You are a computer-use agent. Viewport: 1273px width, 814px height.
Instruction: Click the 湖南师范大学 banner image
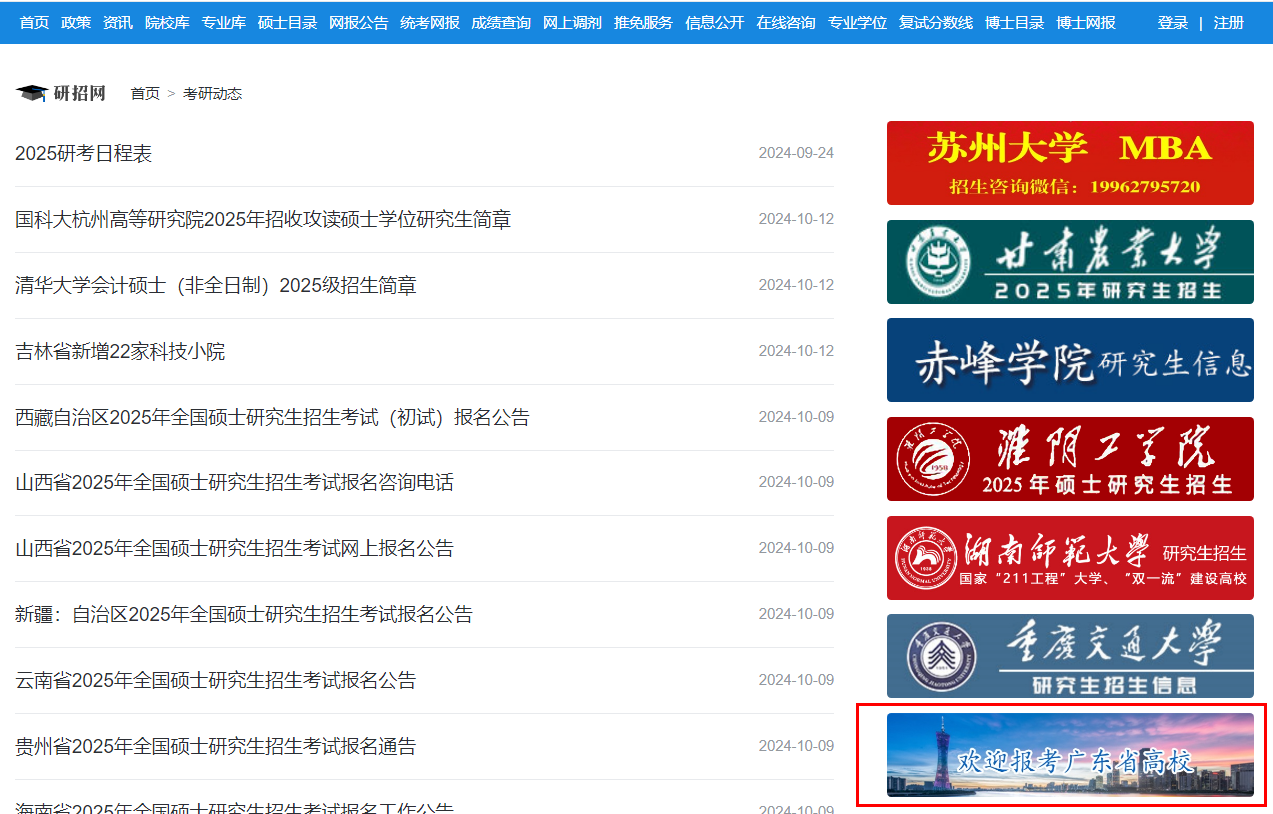tap(1070, 558)
